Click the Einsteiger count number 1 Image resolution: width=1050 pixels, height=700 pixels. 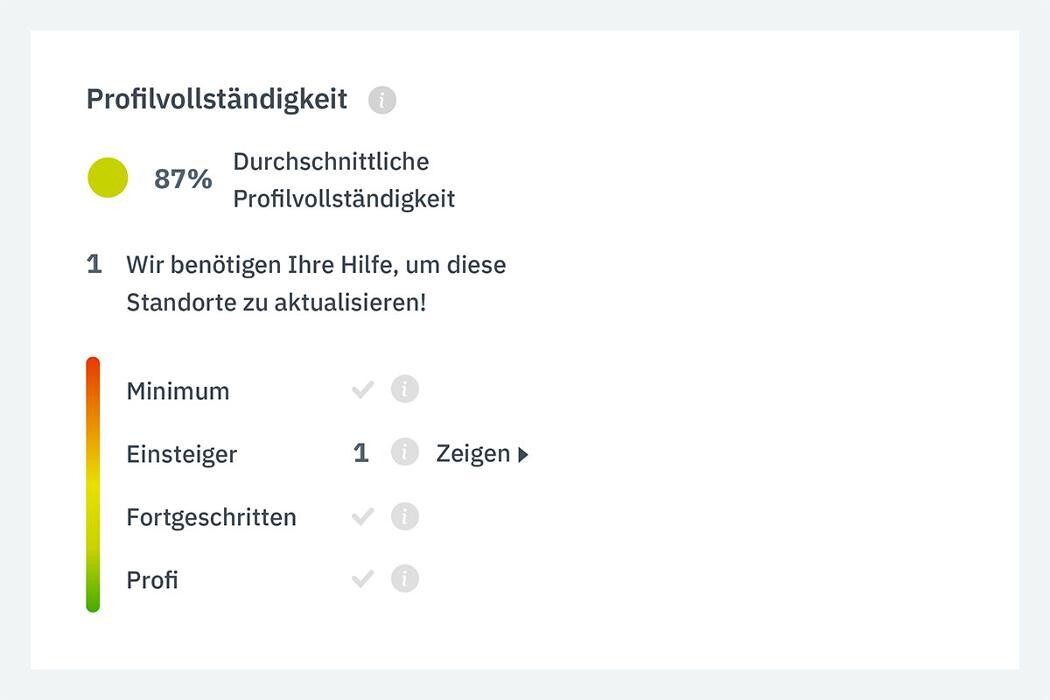click(361, 453)
